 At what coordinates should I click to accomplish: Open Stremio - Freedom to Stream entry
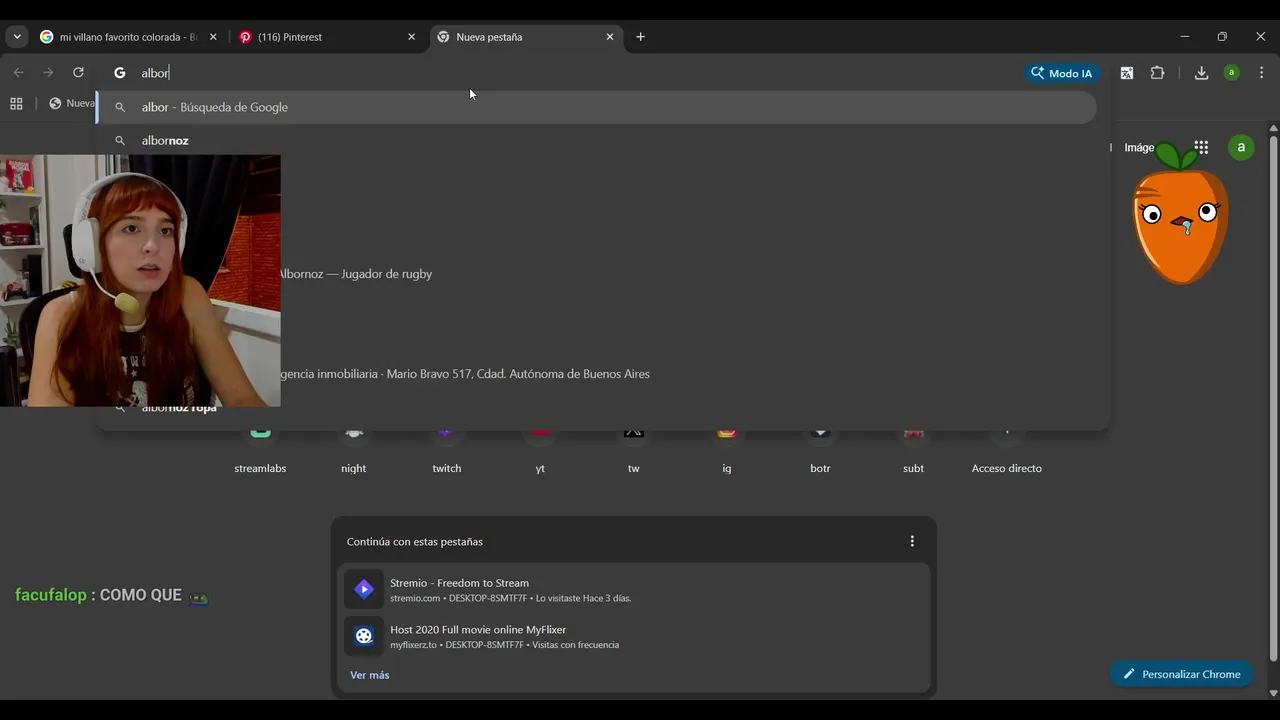(634, 590)
